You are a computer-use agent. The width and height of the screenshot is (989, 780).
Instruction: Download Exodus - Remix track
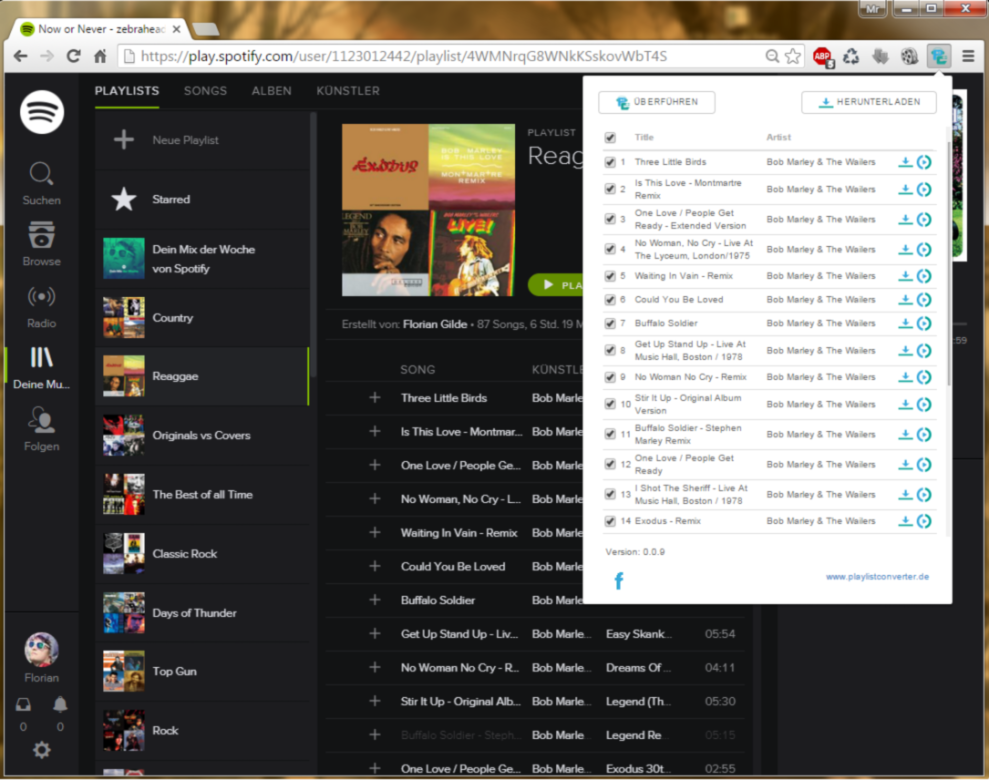pyautogui.click(x=905, y=521)
